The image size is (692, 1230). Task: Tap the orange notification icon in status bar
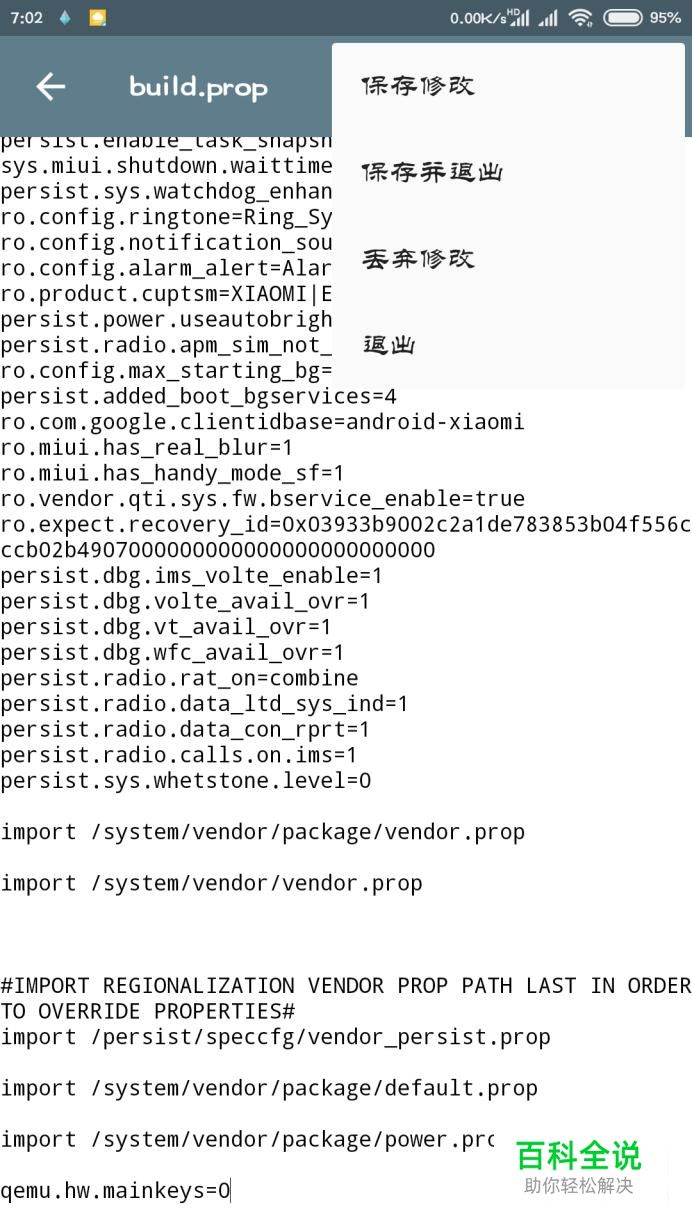click(97, 17)
